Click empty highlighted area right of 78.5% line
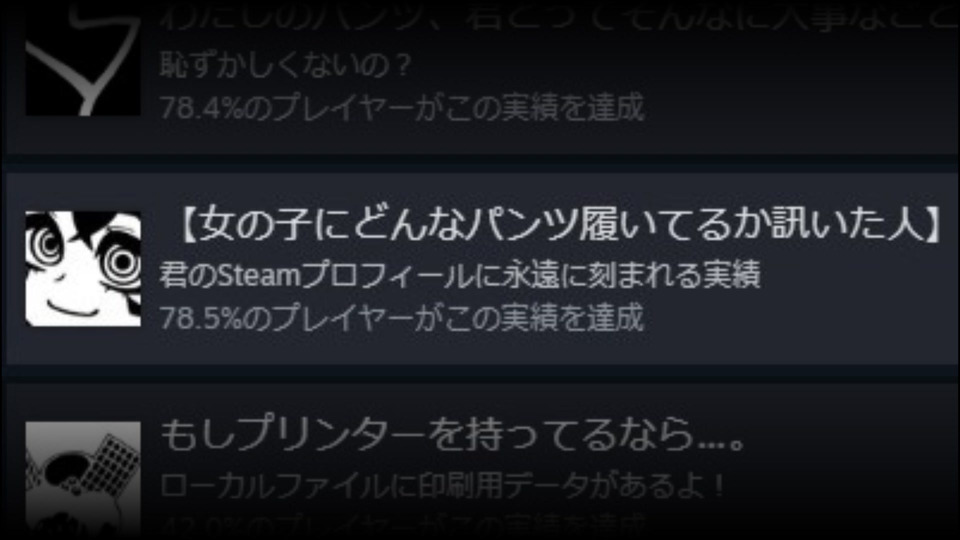 pyautogui.click(x=796, y=318)
